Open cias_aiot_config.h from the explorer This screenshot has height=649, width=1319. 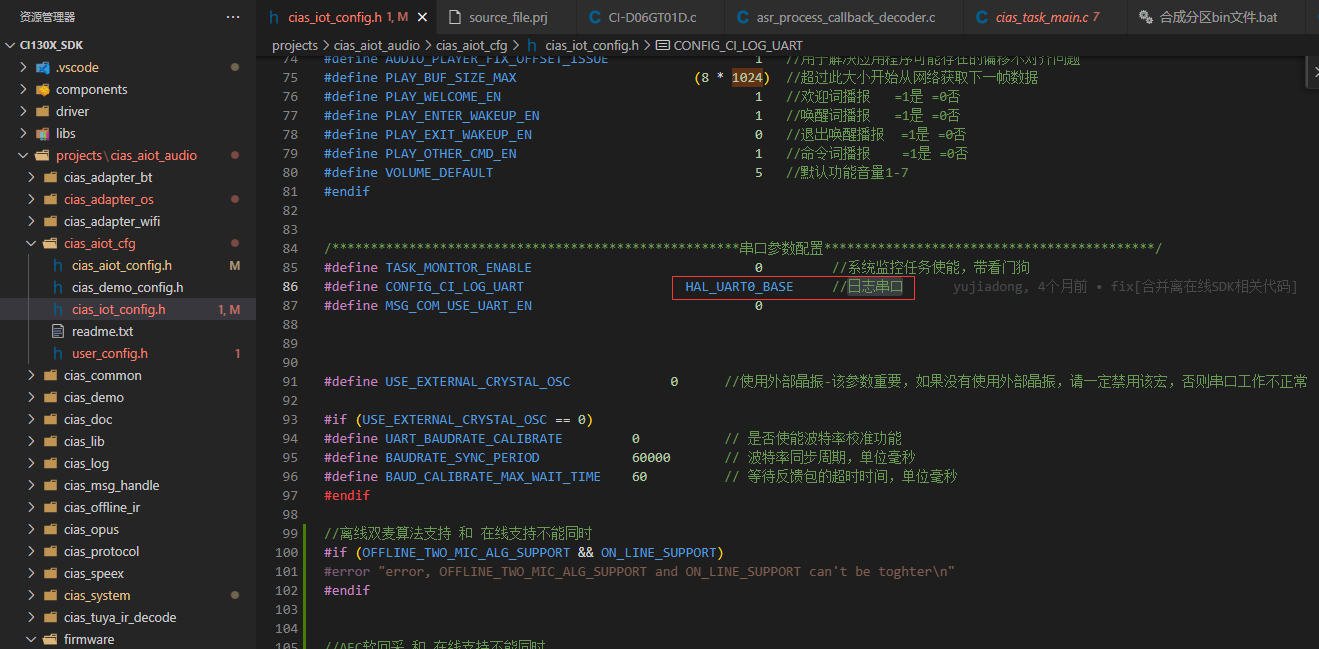pyautogui.click(x=121, y=265)
